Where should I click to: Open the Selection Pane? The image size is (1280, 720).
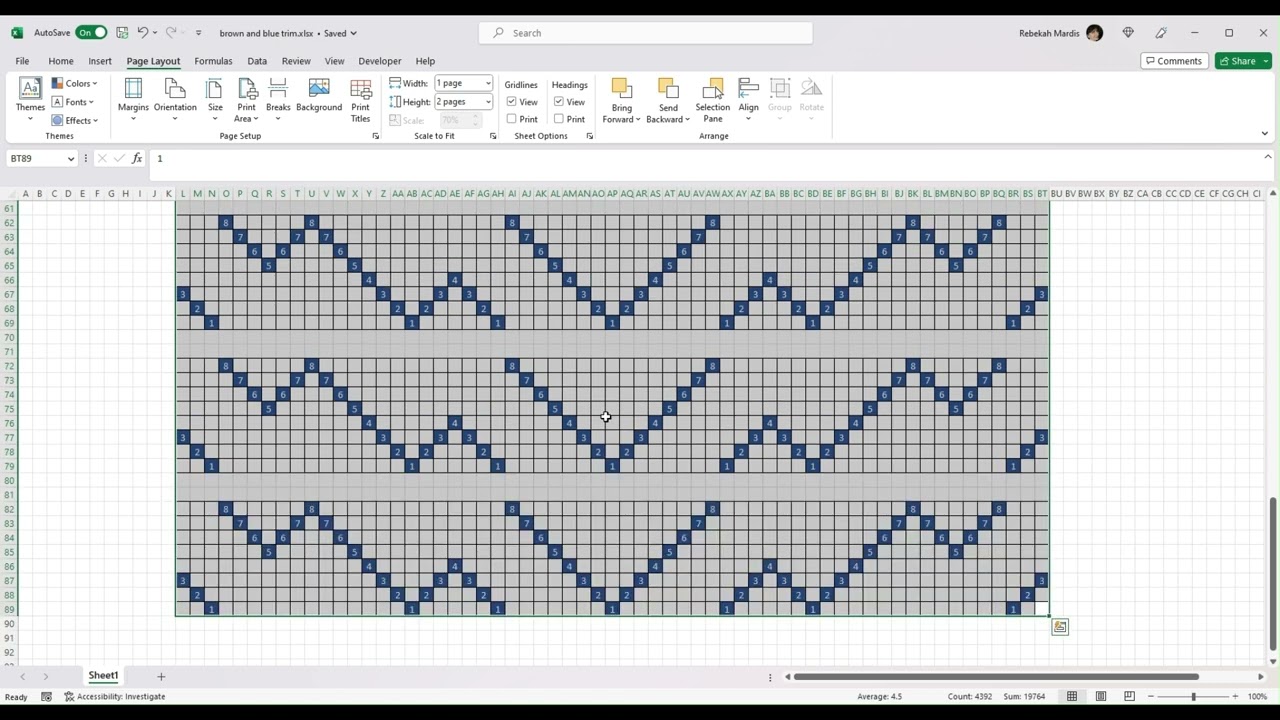[713, 100]
